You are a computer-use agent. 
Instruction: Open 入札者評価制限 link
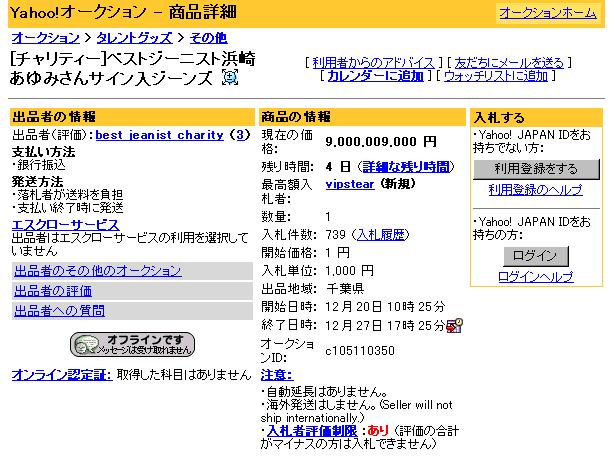coord(312,431)
